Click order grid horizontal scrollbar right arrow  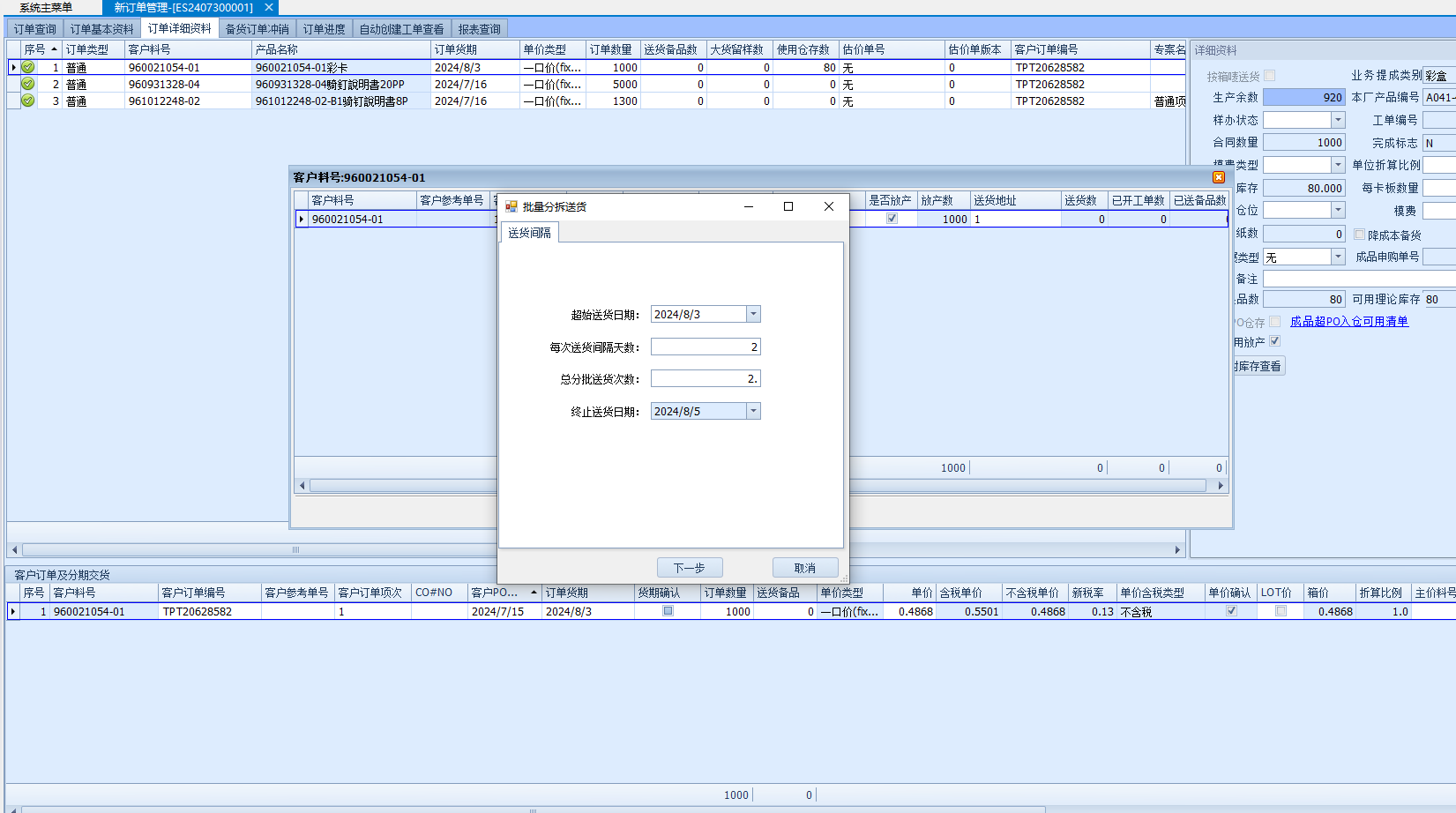click(x=1177, y=549)
